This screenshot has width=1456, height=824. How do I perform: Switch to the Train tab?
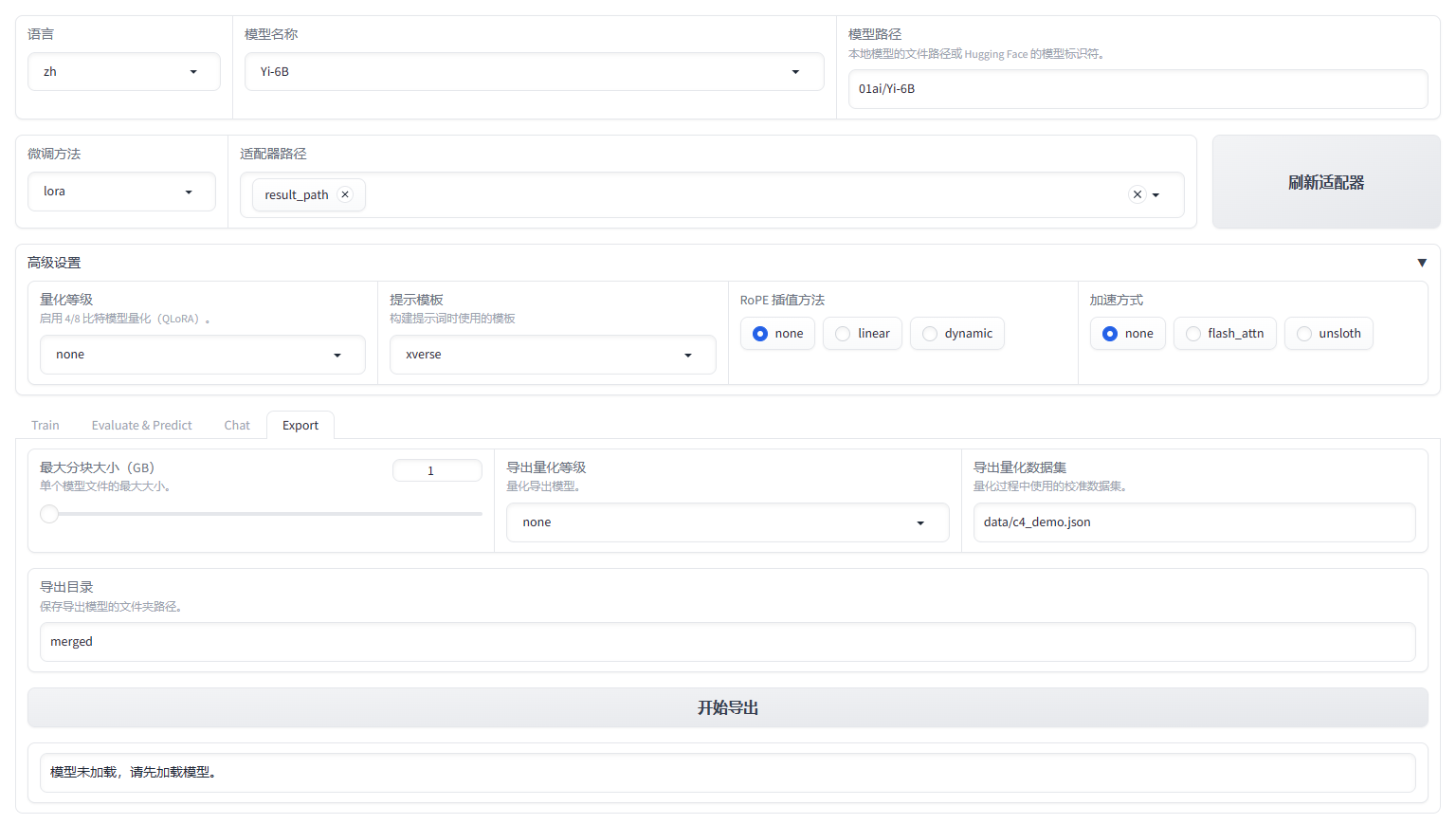click(45, 425)
